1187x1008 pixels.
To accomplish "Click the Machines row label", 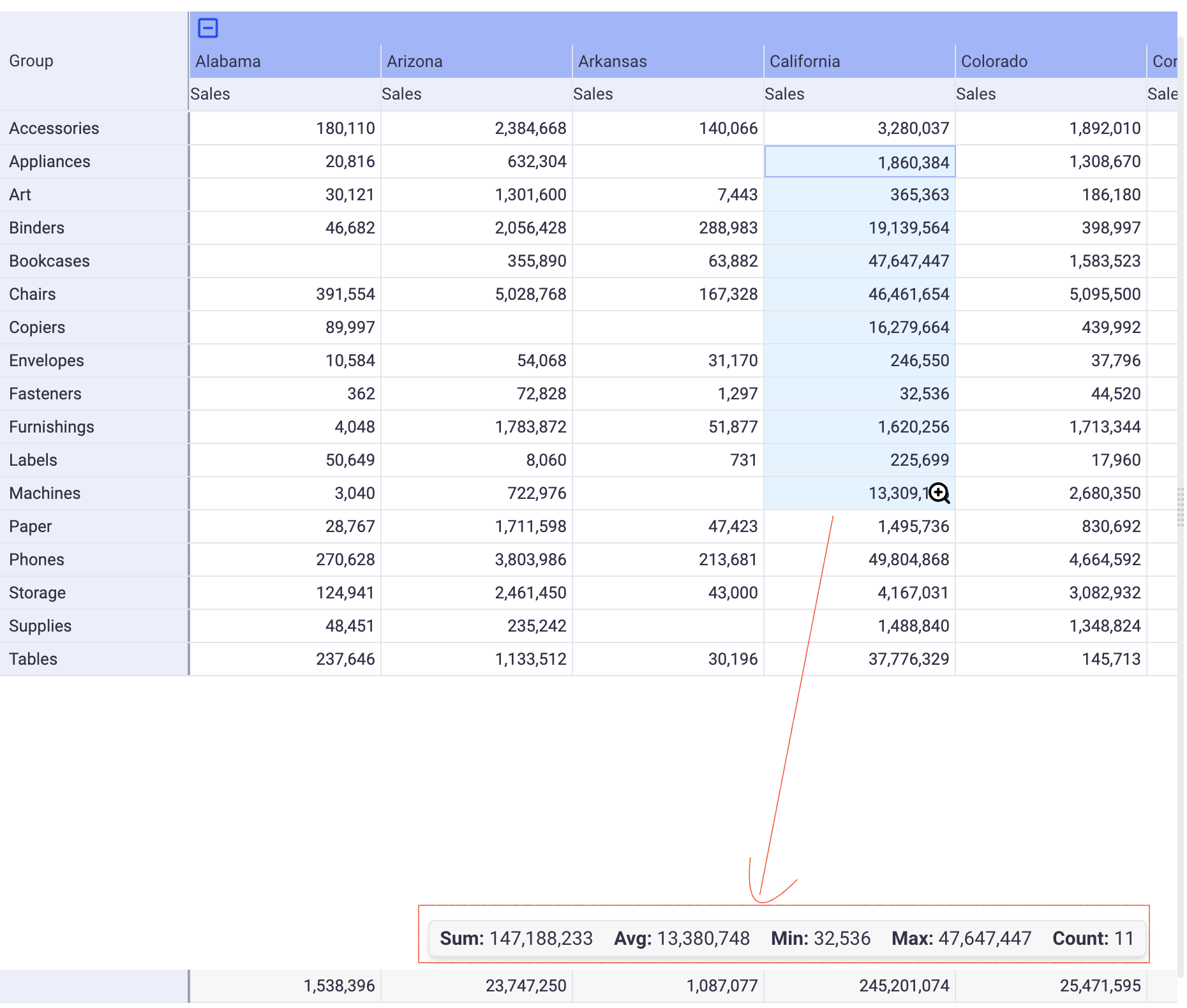I will tap(45, 493).
